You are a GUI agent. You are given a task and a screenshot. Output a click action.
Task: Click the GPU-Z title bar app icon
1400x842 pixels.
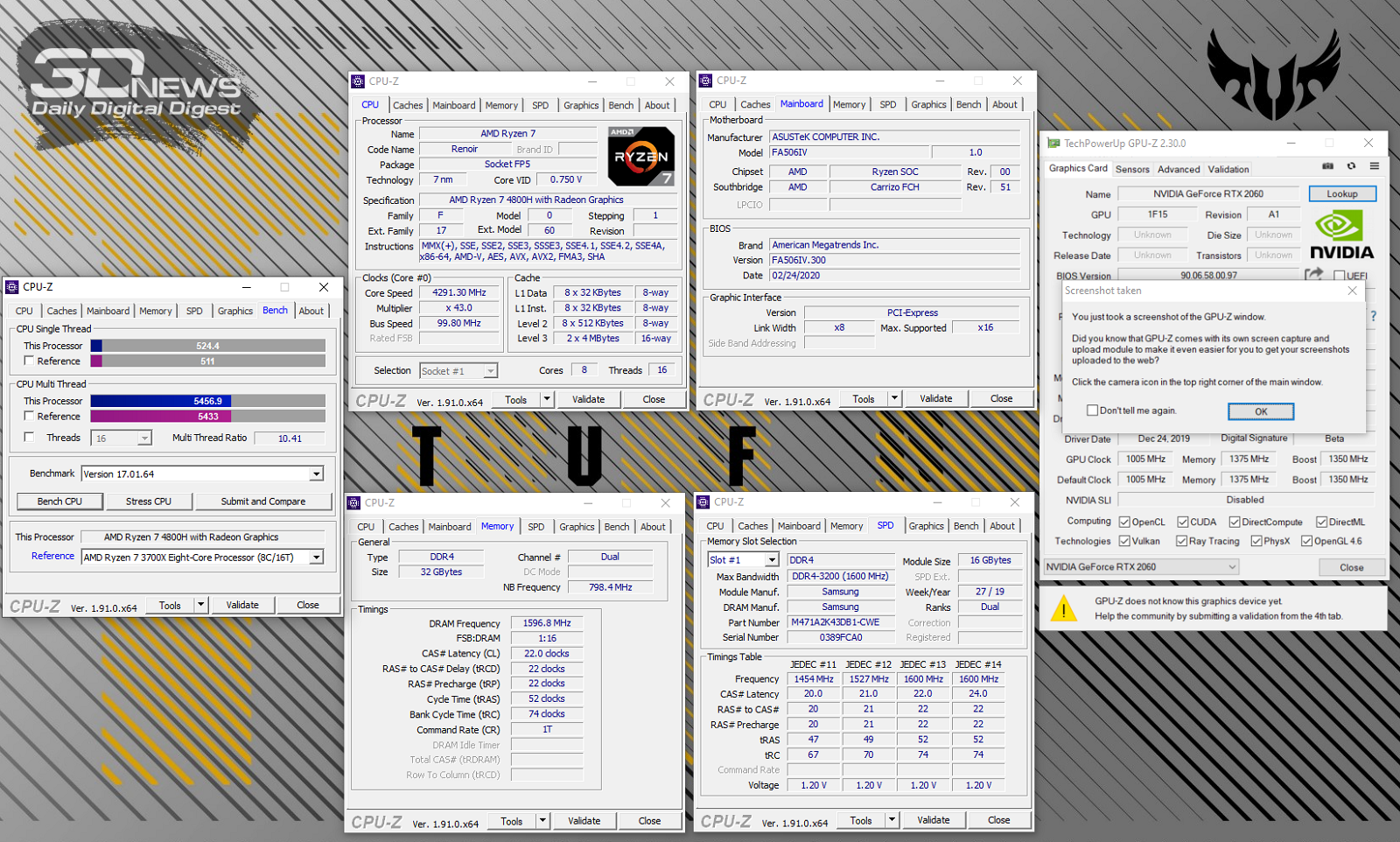coord(1053,144)
